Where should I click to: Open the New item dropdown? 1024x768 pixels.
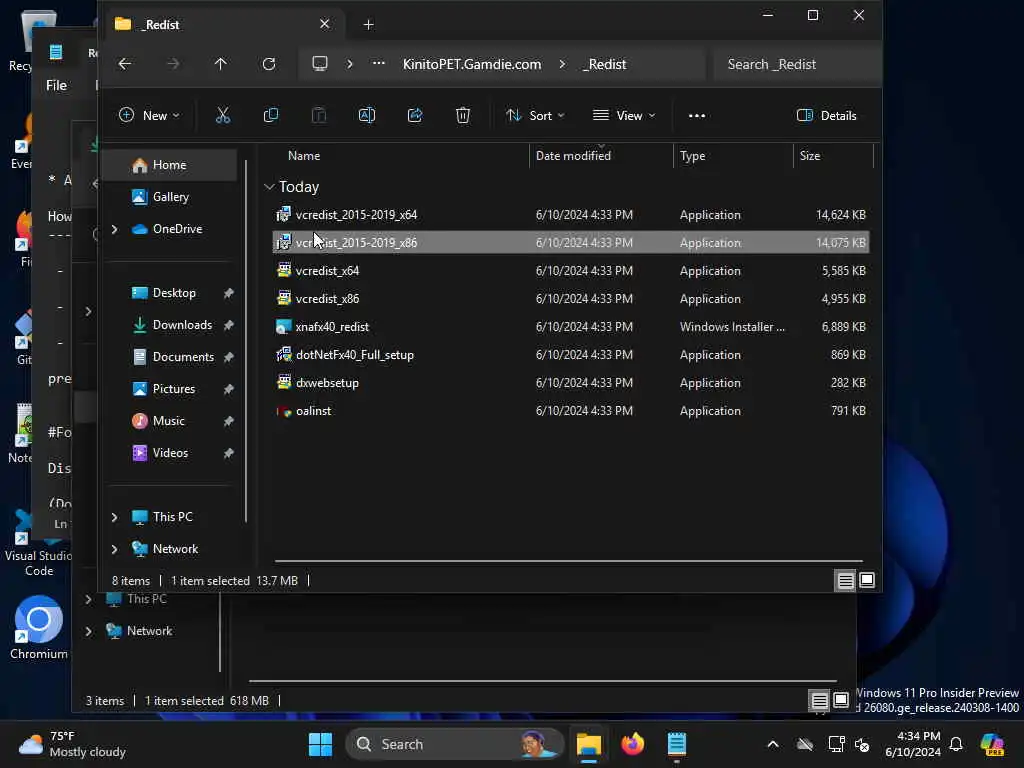150,116
